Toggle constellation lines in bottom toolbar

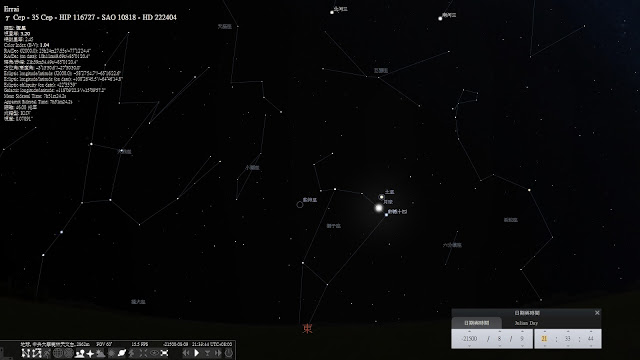[26, 353]
